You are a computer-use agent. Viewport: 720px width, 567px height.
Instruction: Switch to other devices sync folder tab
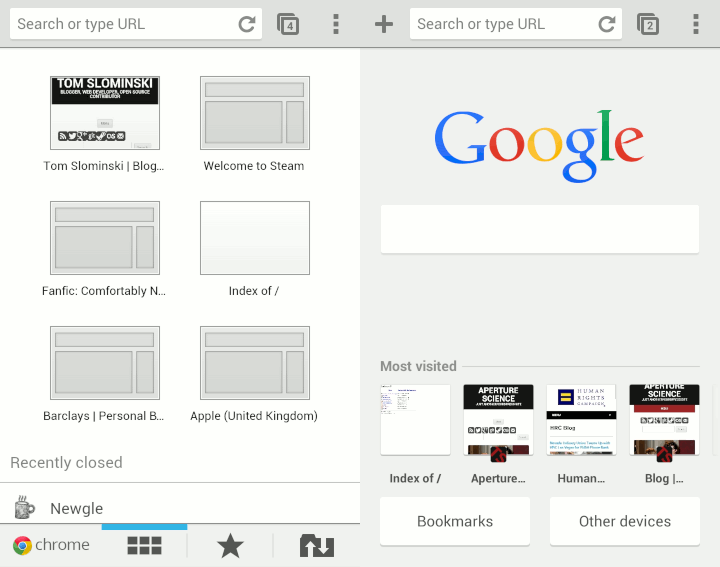pos(316,545)
